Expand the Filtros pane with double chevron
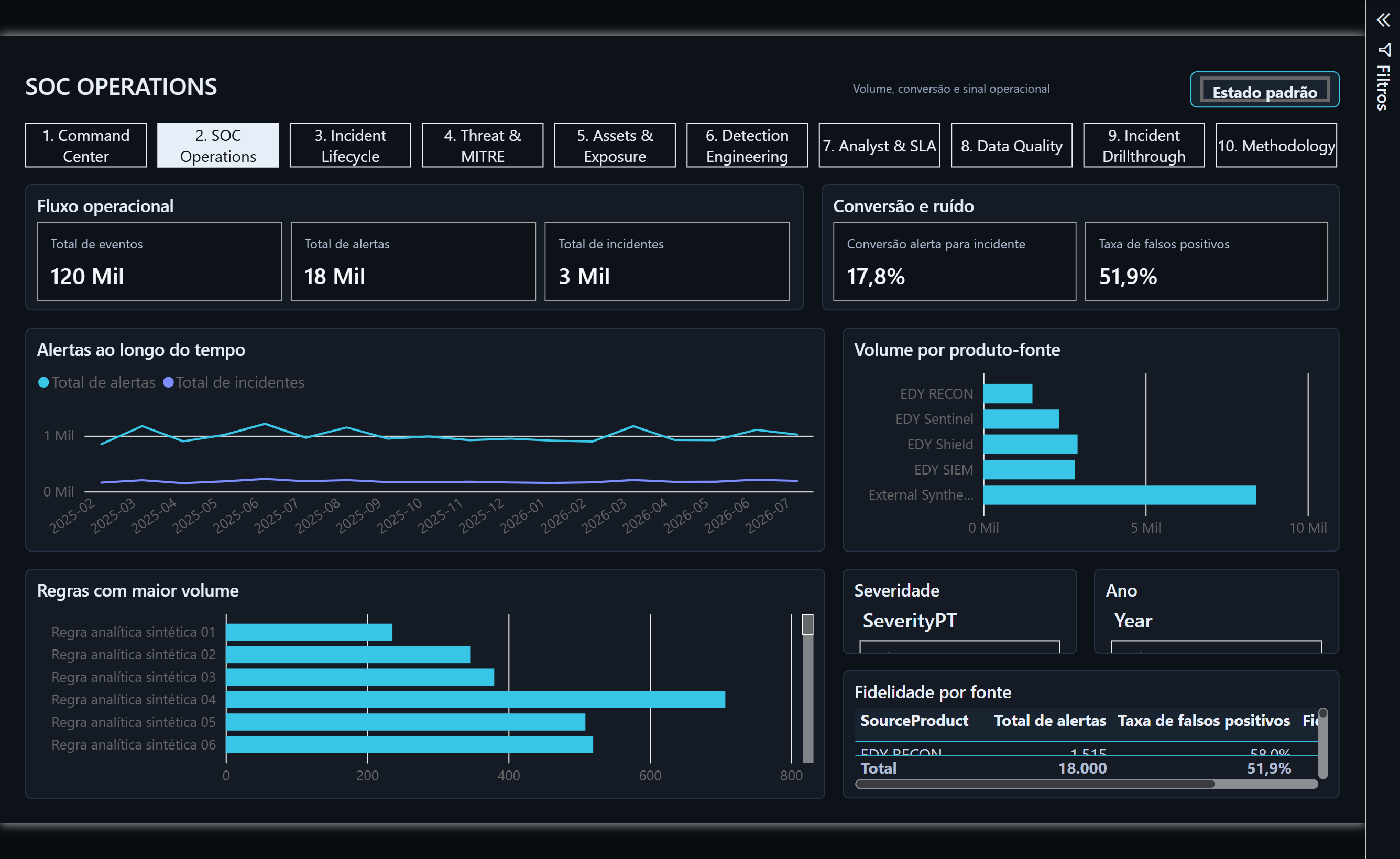The height and width of the screenshot is (859, 1400). click(1383, 20)
